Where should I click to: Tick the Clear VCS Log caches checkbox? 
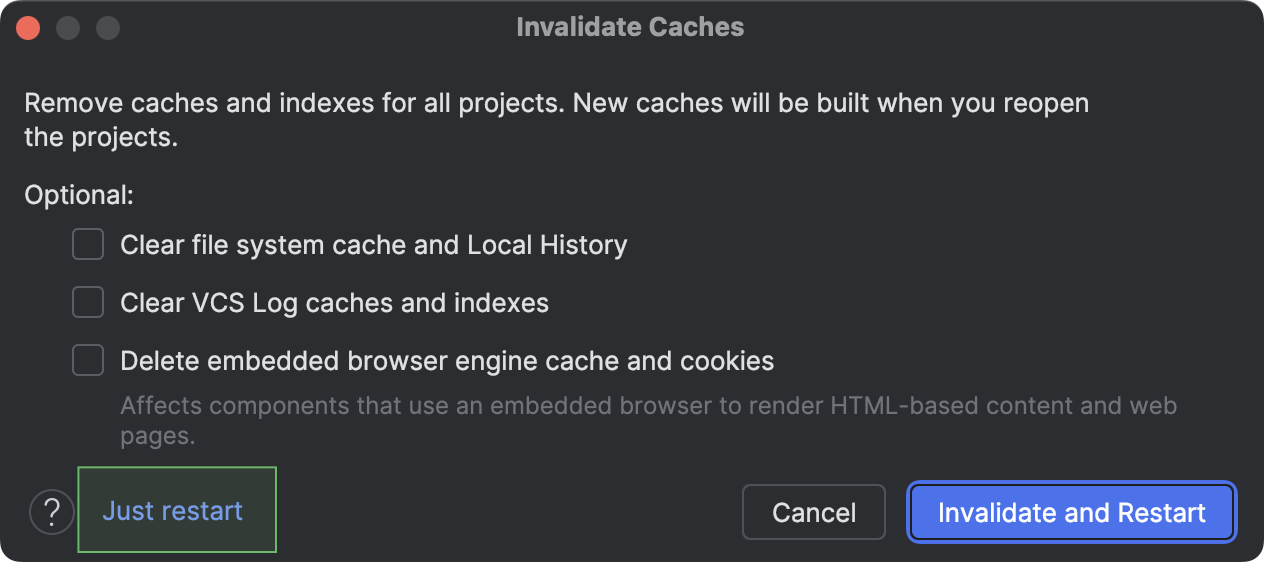[x=88, y=302]
